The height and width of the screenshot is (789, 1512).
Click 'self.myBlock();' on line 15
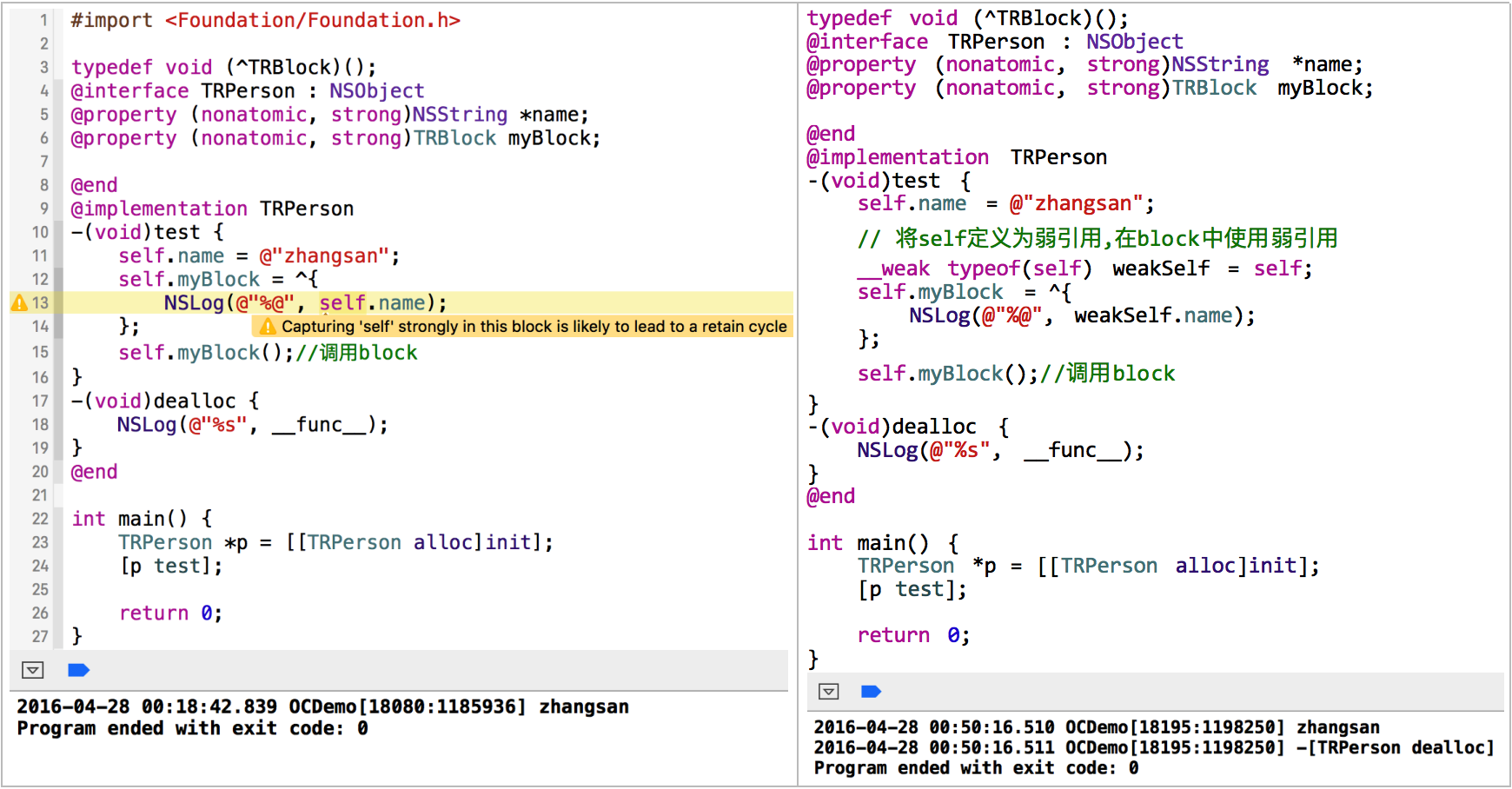pos(206,352)
